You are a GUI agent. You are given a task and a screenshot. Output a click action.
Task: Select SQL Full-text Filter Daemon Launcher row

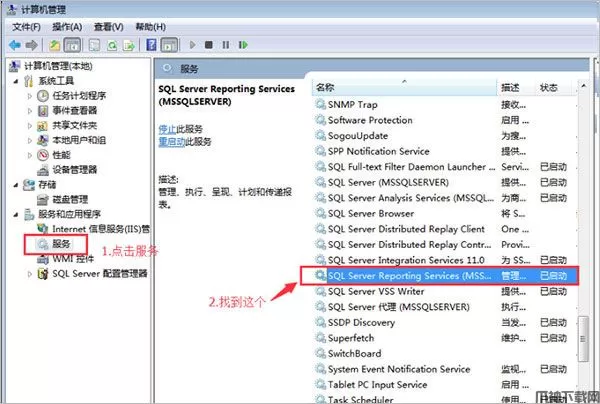tap(445, 167)
